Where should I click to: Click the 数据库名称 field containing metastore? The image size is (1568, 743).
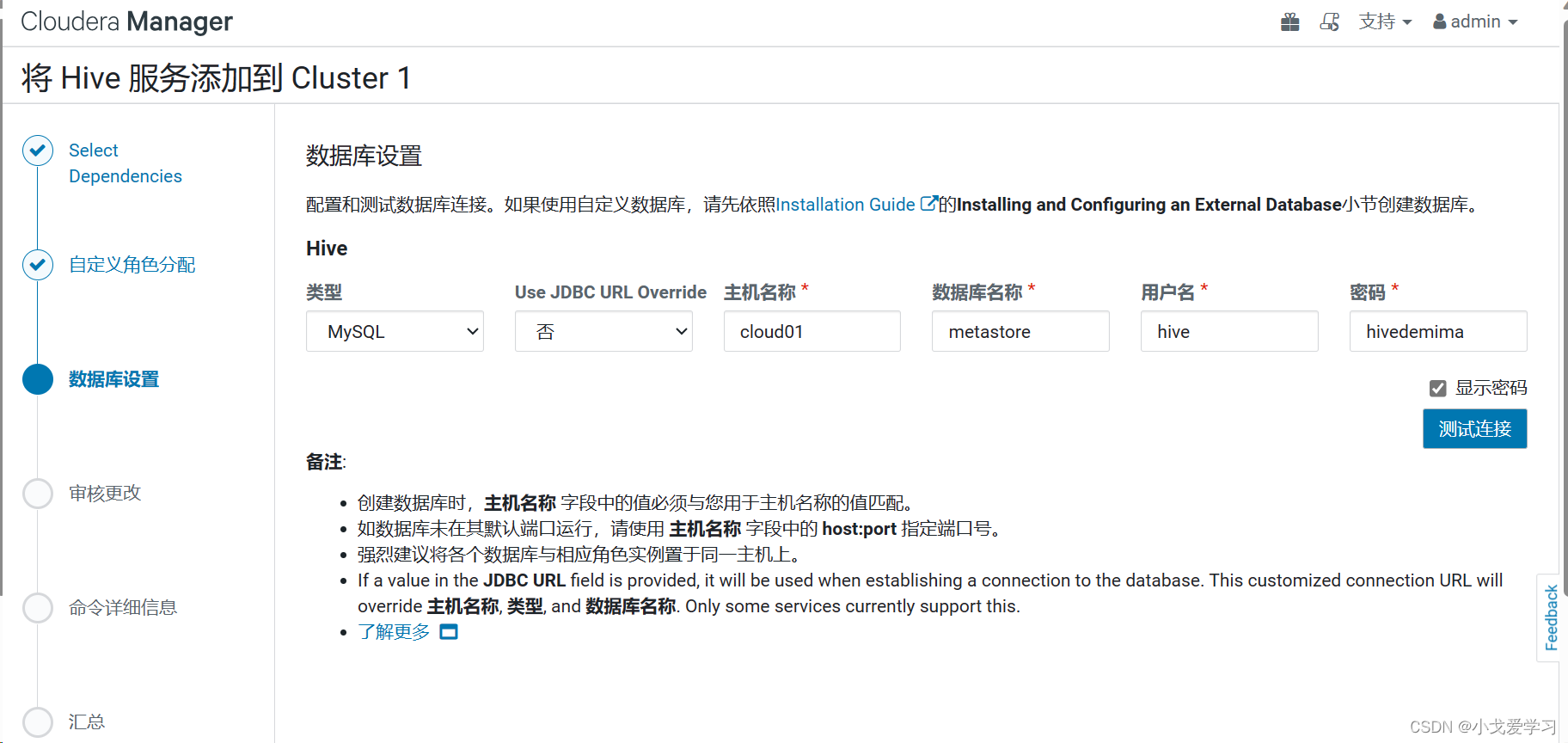(x=1020, y=331)
